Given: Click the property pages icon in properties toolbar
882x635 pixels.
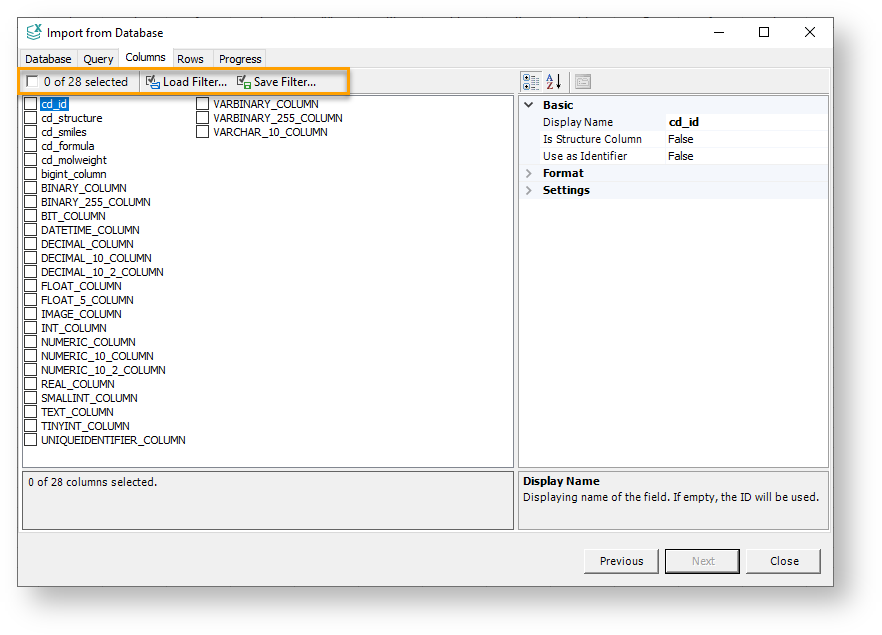Looking at the screenshot, I should (583, 81).
